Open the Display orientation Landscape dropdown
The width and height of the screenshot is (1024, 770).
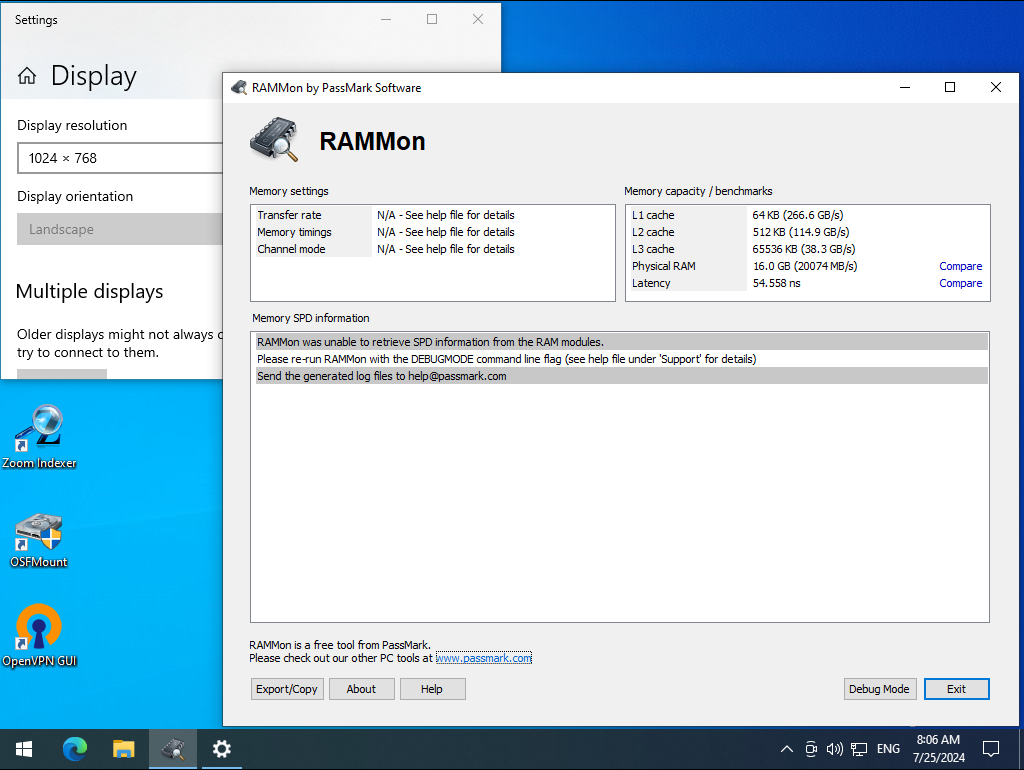point(120,229)
